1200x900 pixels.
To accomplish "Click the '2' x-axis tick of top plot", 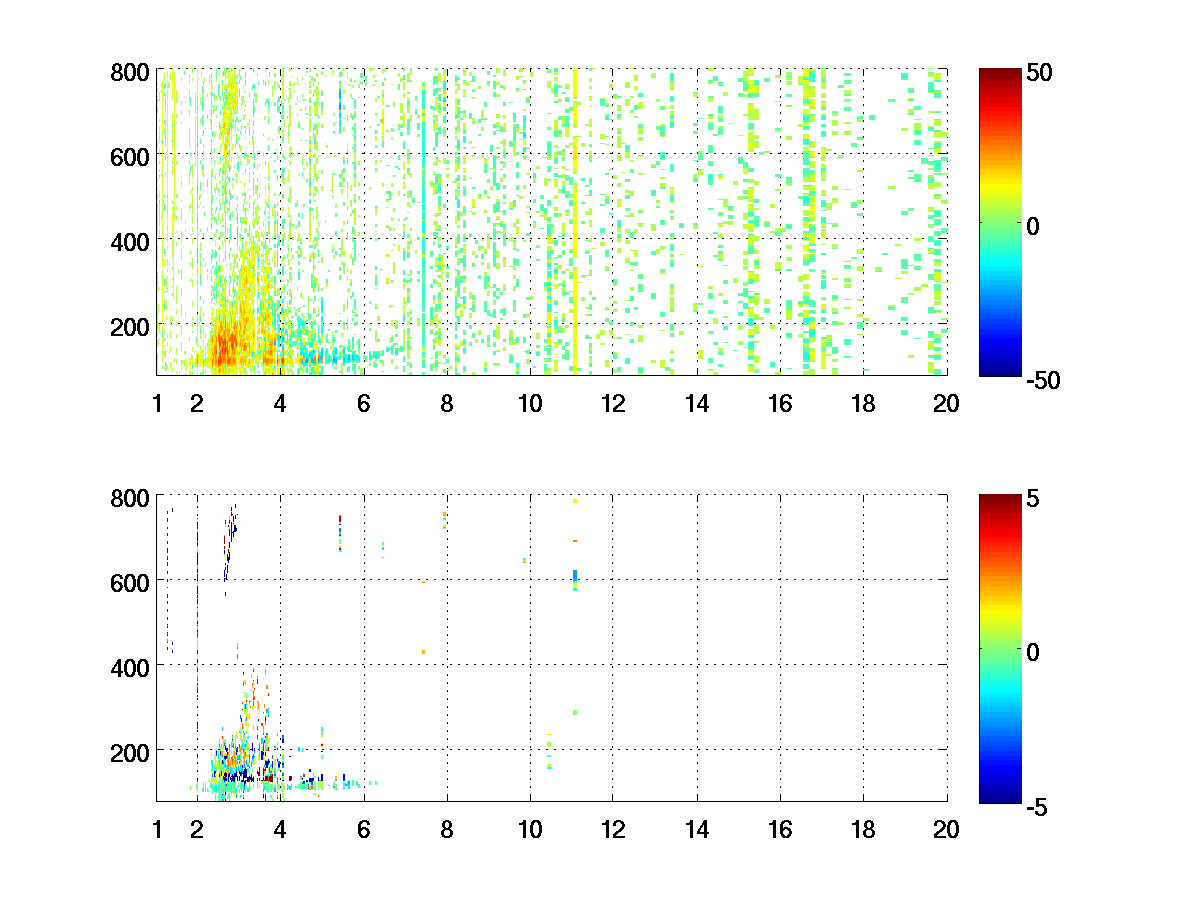I will click(197, 404).
